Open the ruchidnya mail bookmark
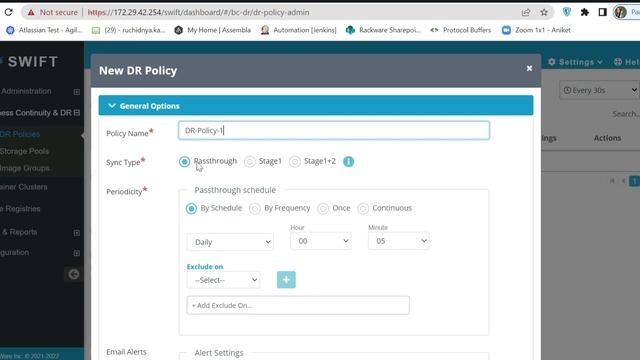The height and width of the screenshot is (360, 640). pos(129,30)
